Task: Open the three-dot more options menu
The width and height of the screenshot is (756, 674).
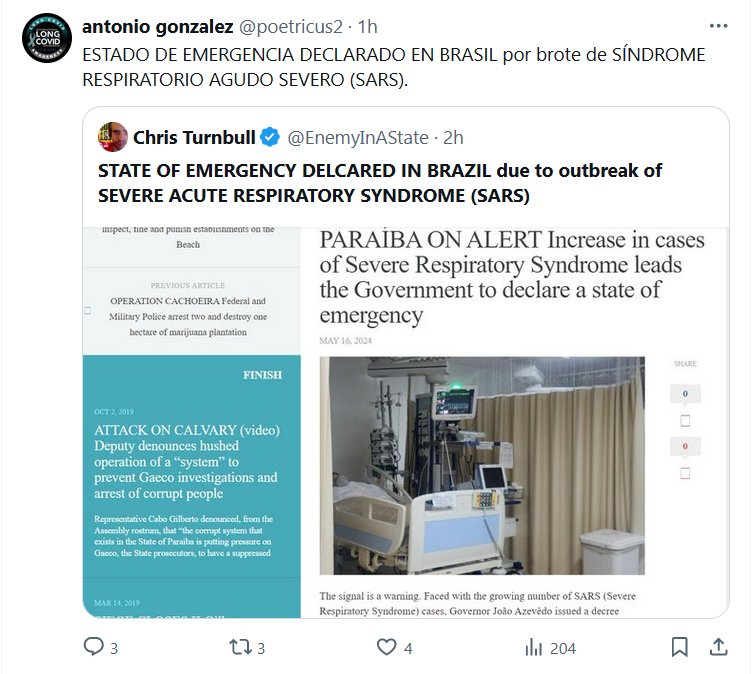Action: click(x=718, y=26)
